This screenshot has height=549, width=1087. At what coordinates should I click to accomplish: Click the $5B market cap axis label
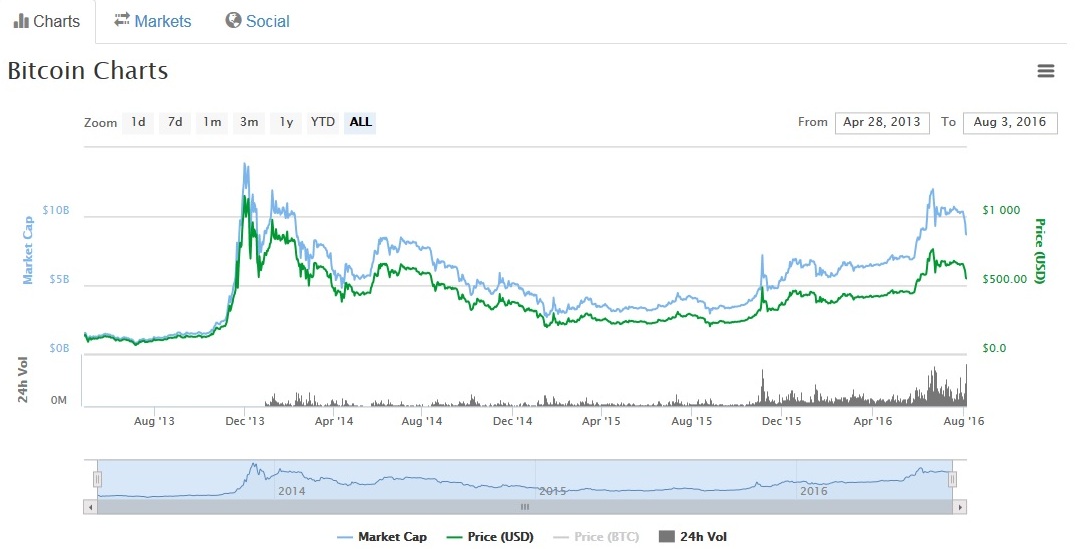coord(60,279)
